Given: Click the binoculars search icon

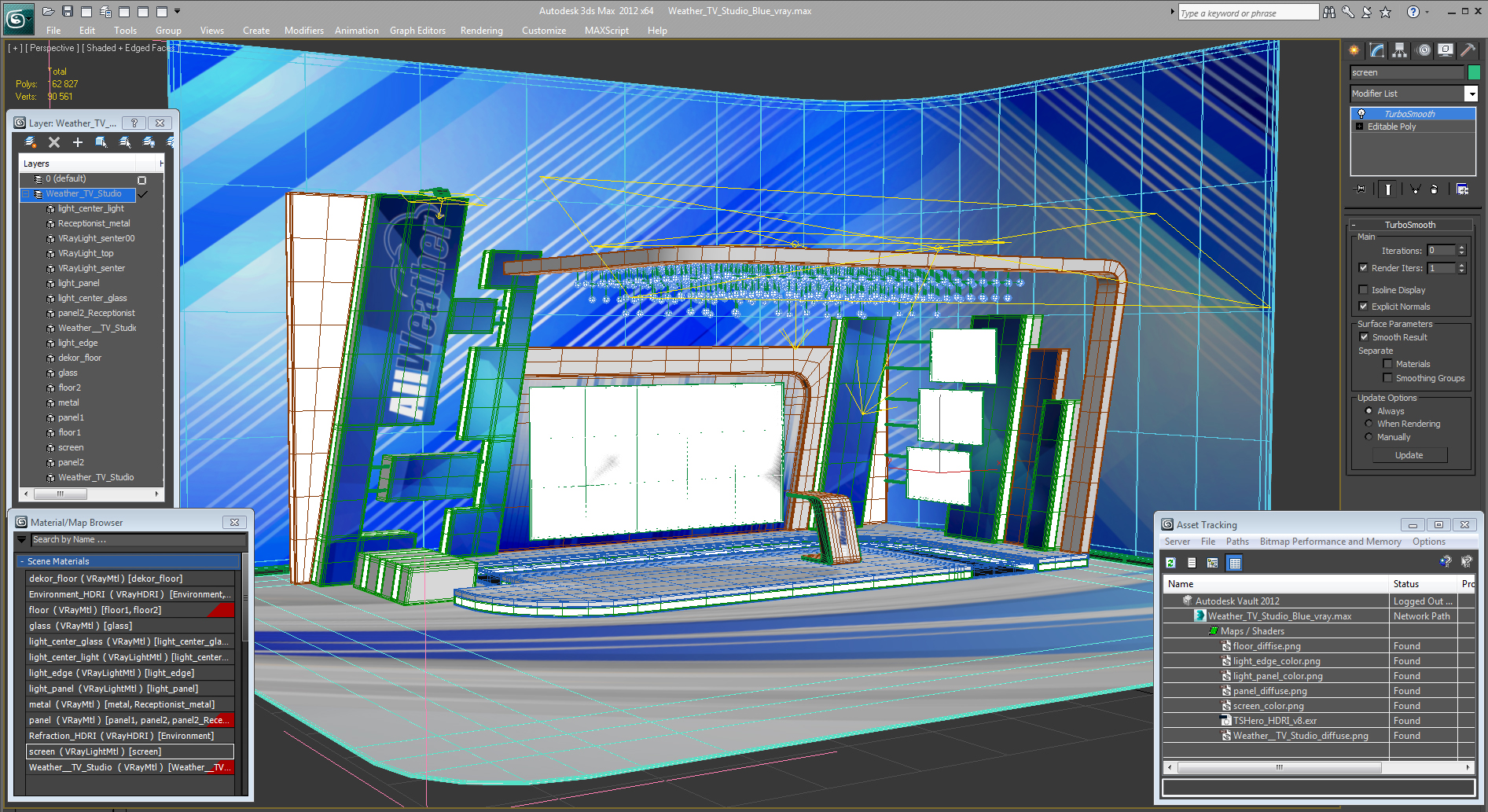Looking at the screenshot, I should pos(1328,12).
